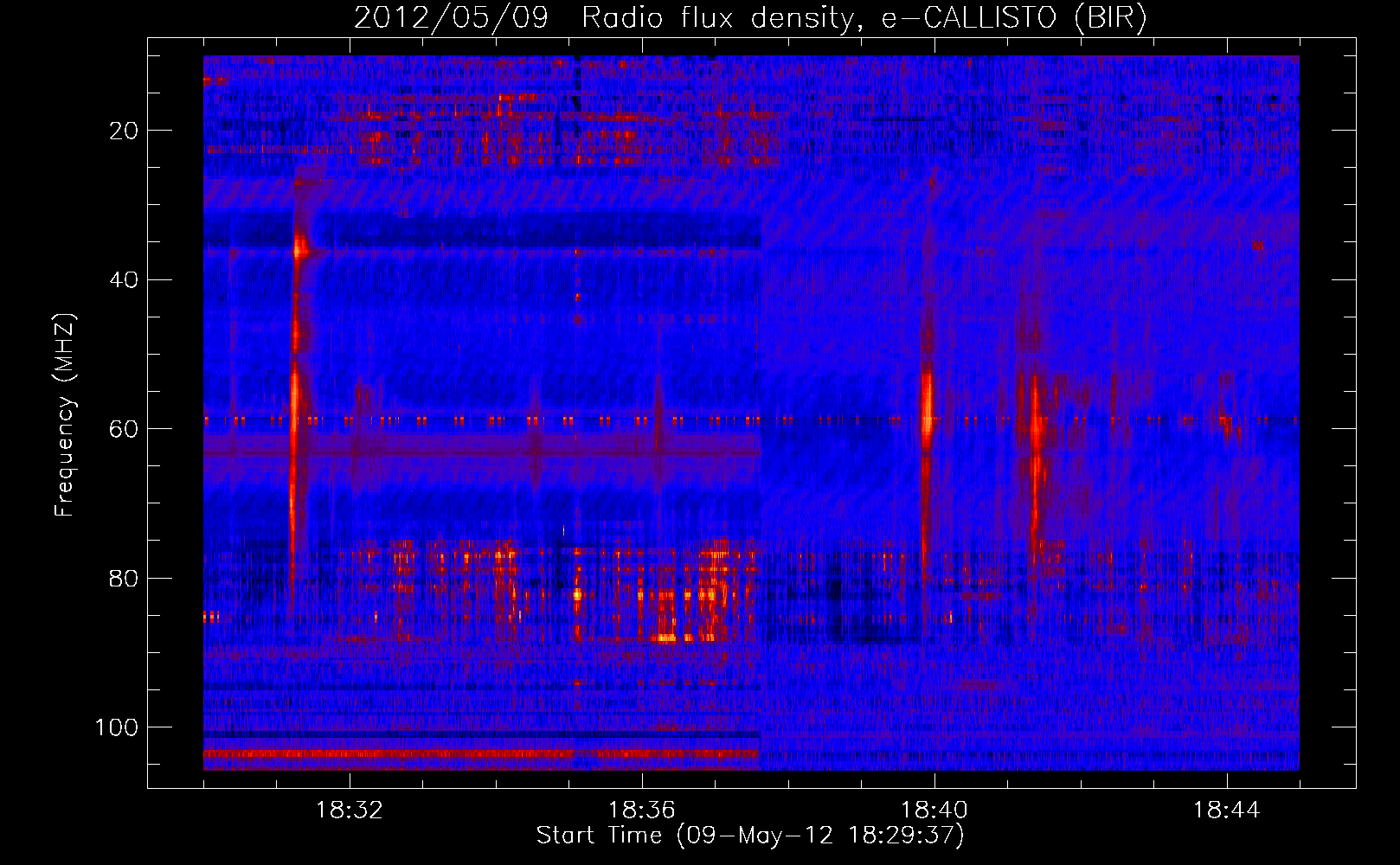The height and width of the screenshot is (865, 1400).
Task: Click the time tick label '18:32'
Action: point(350,811)
